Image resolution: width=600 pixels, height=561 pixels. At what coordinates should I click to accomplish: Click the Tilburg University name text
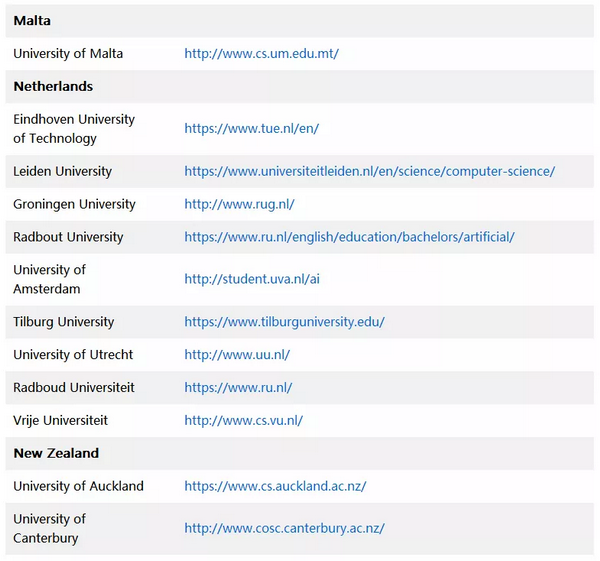63,322
